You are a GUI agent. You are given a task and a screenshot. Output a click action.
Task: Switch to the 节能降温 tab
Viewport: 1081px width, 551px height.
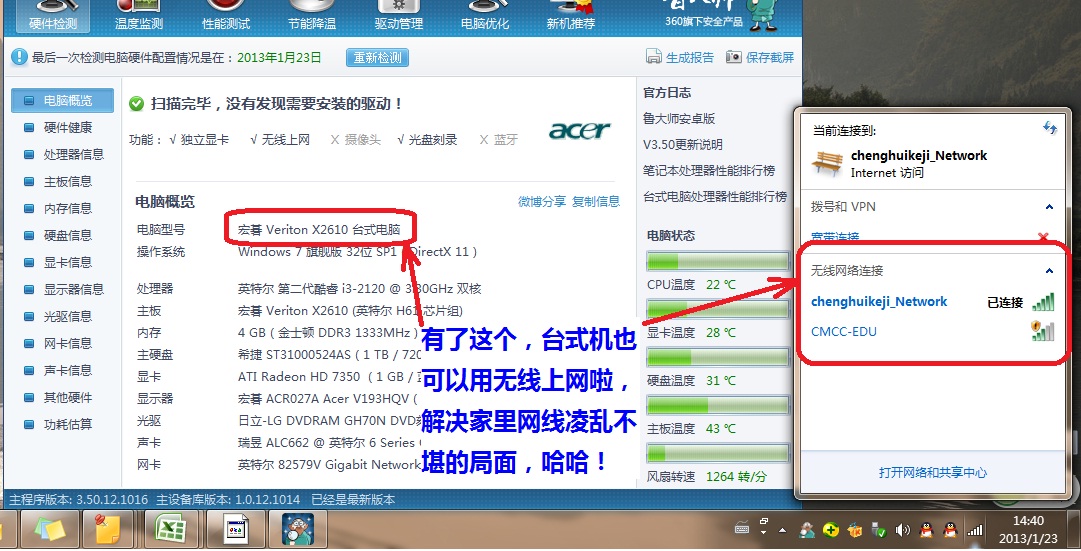tap(312, 17)
